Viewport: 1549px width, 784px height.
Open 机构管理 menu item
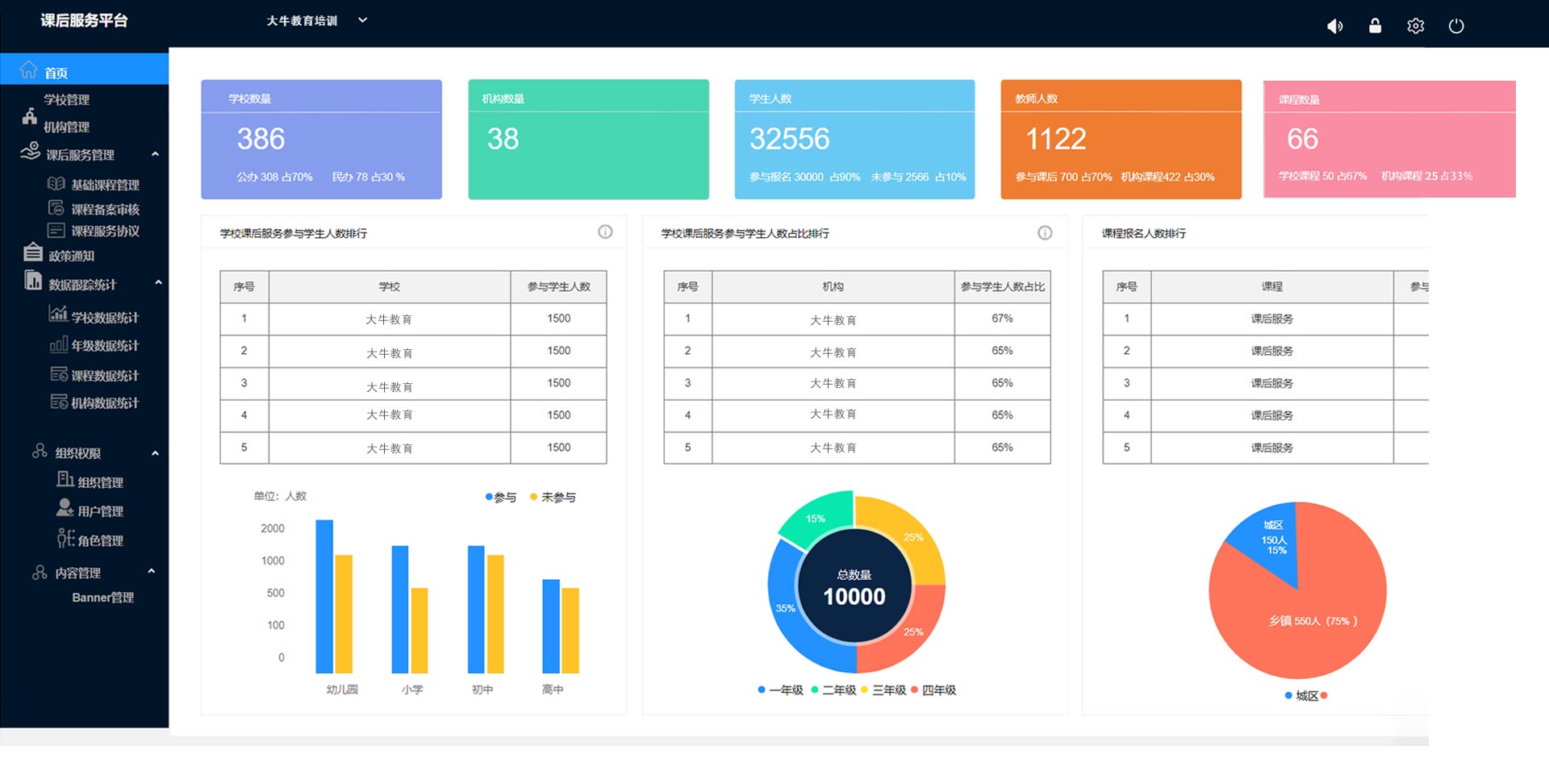[x=66, y=127]
